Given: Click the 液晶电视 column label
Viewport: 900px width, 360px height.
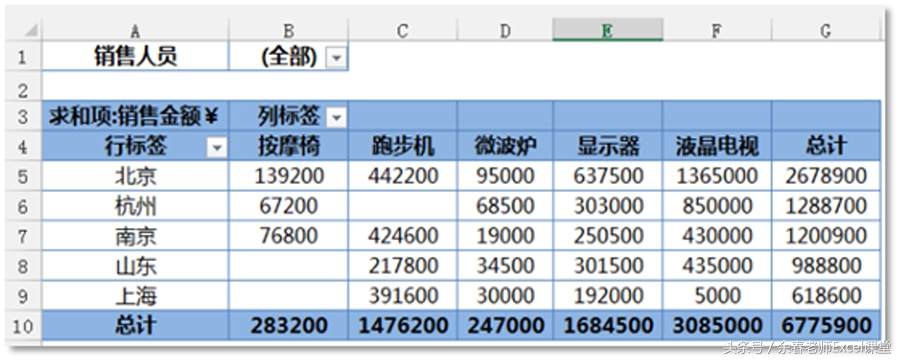Looking at the screenshot, I should click(x=717, y=146).
